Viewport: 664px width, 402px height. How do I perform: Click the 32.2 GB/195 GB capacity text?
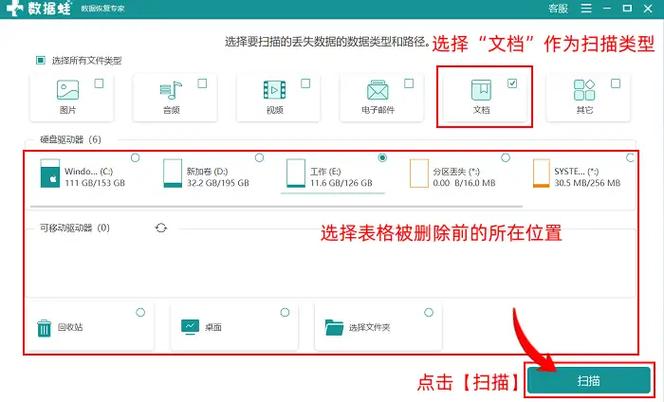218,183
